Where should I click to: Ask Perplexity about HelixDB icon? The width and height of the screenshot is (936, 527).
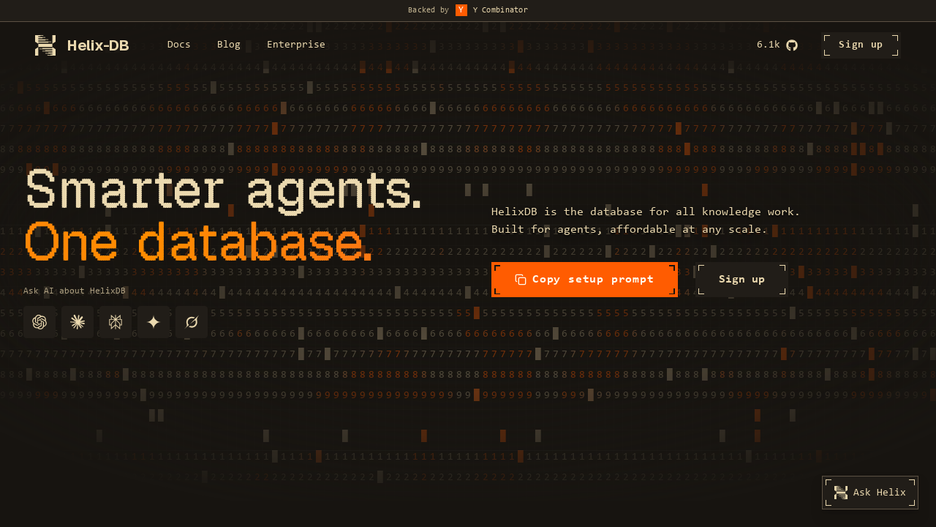coord(115,322)
